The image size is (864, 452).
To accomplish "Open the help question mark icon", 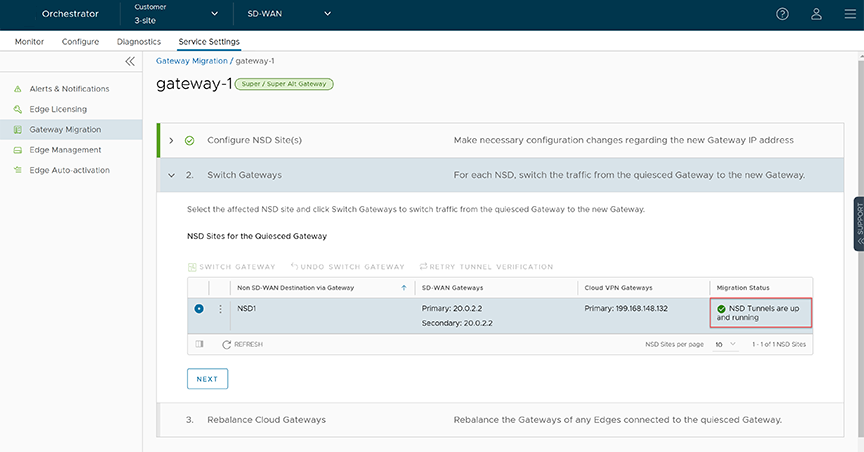I will coord(782,14).
